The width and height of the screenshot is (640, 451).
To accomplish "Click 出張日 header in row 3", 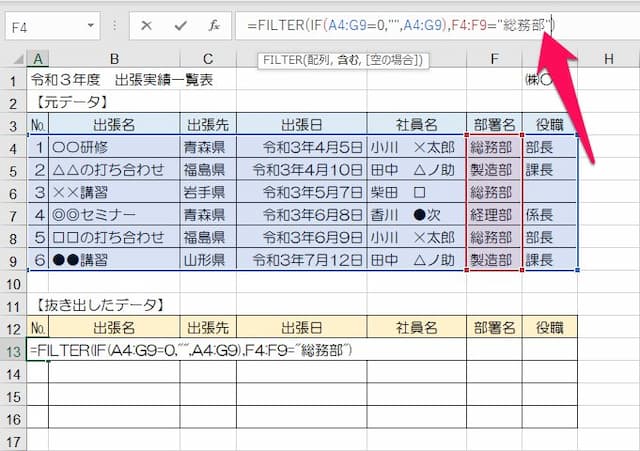I will [x=302, y=125].
